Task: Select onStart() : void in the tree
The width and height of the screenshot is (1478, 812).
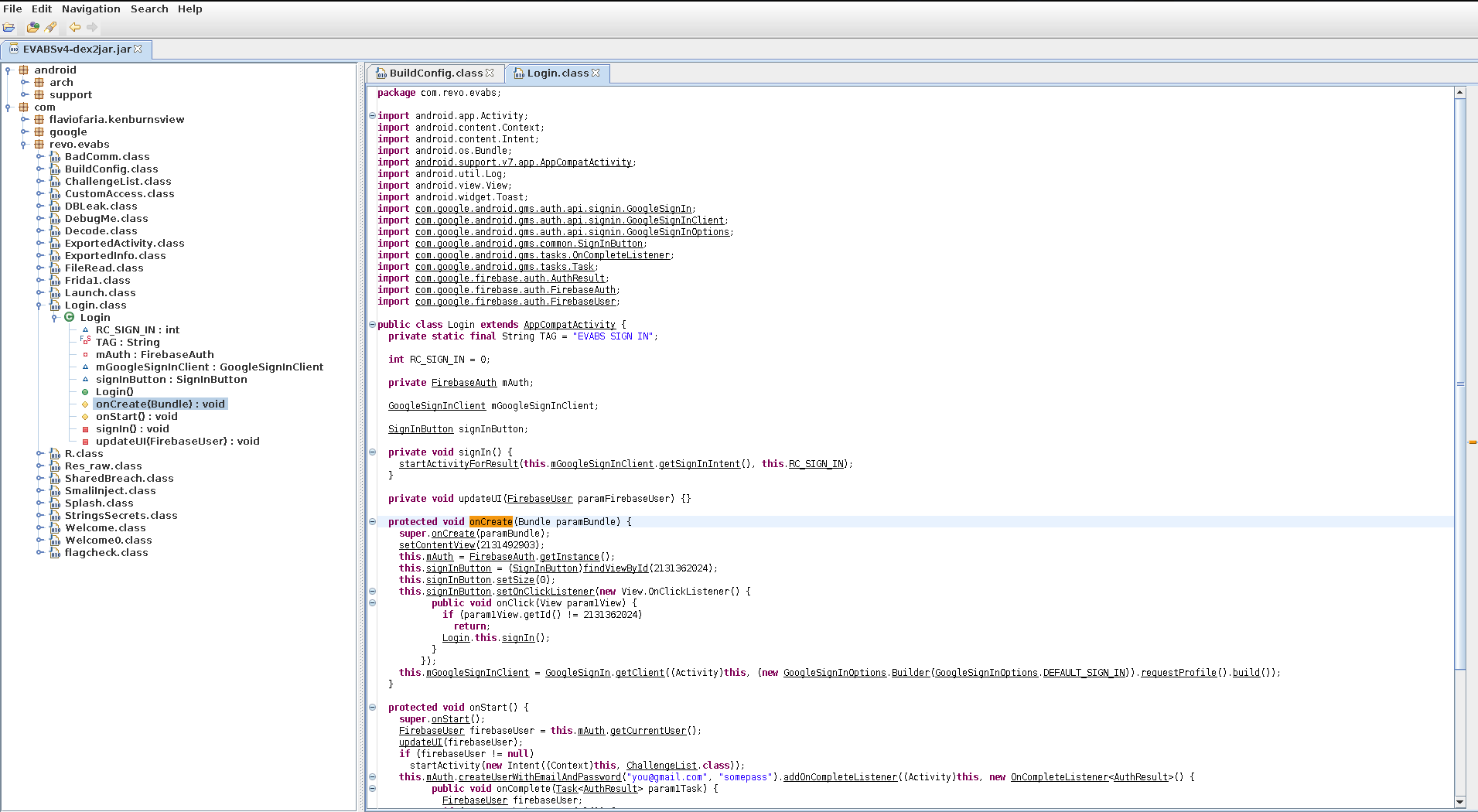Action: point(136,416)
